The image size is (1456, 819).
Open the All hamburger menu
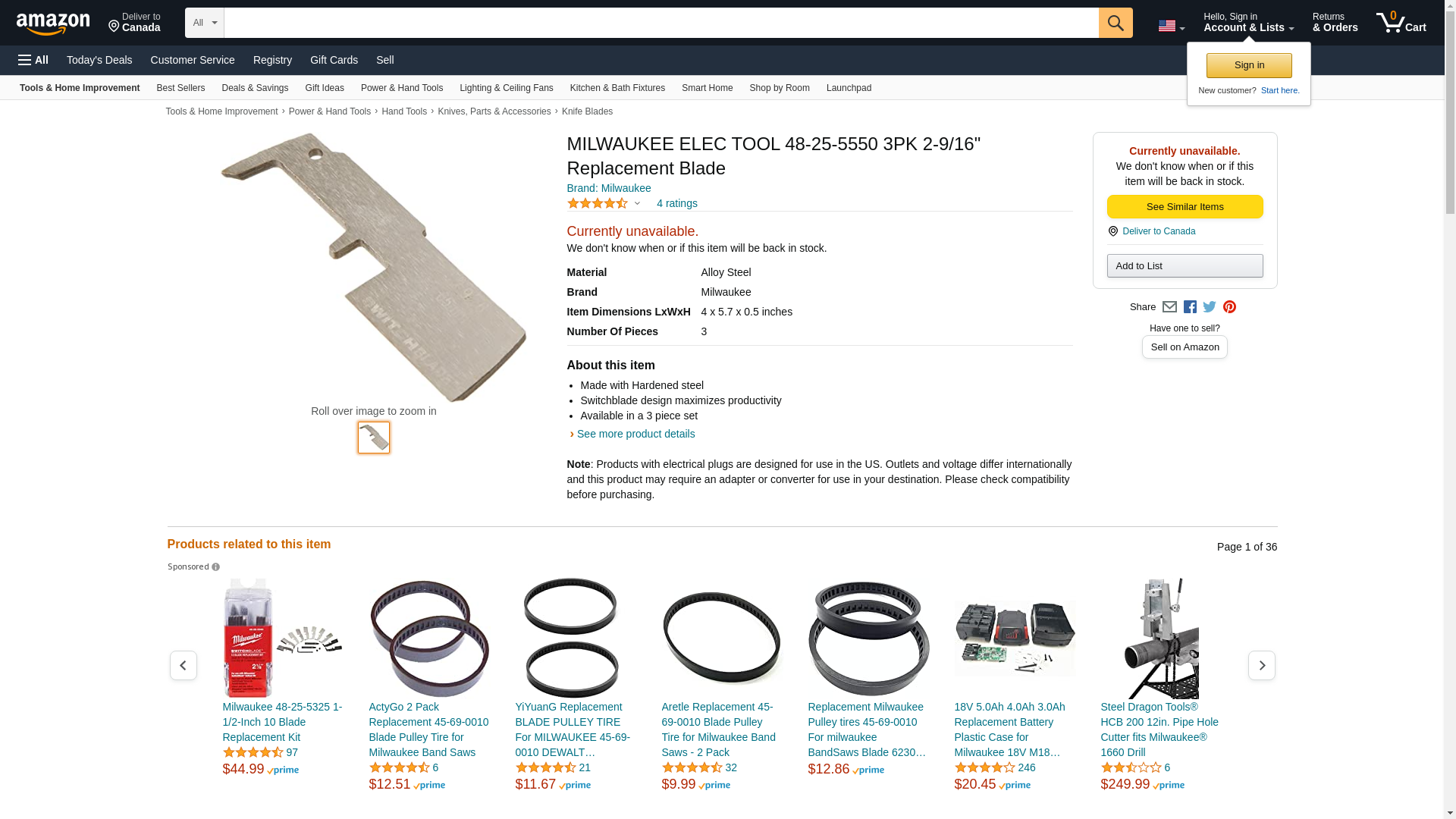[33, 60]
